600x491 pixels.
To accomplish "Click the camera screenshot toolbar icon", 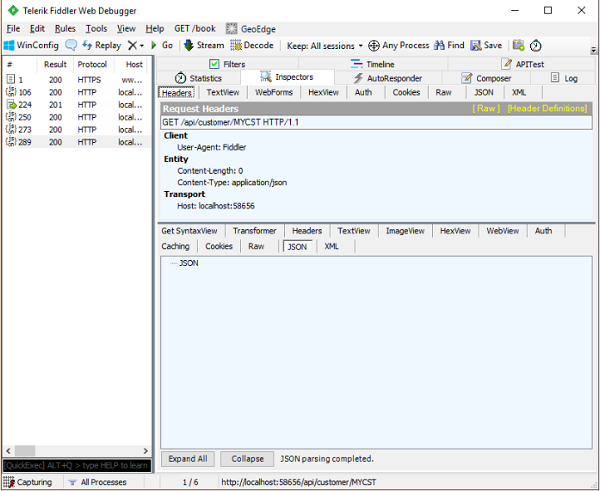I will 518,45.
